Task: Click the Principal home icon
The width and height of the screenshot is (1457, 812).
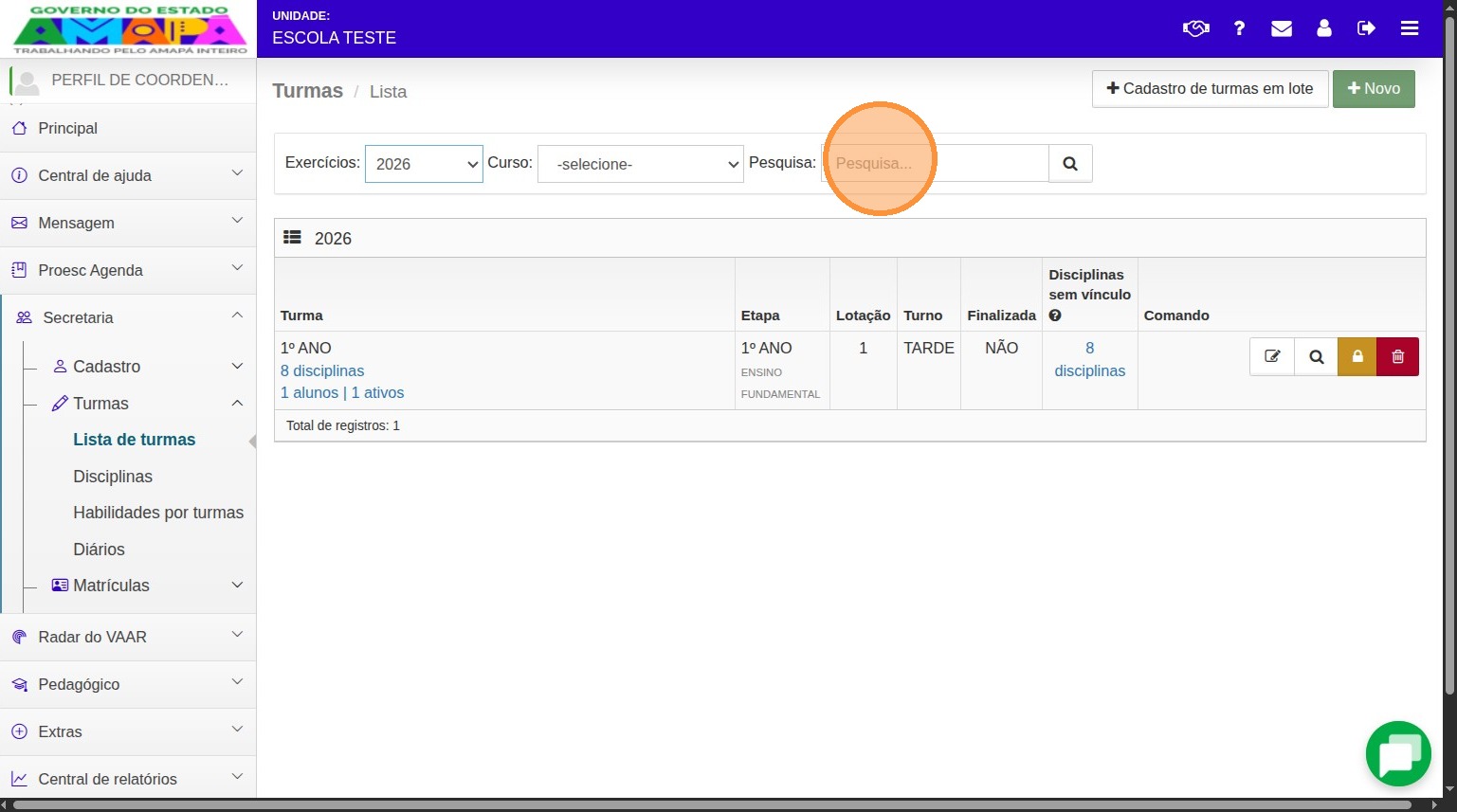Action: [19, 128]
